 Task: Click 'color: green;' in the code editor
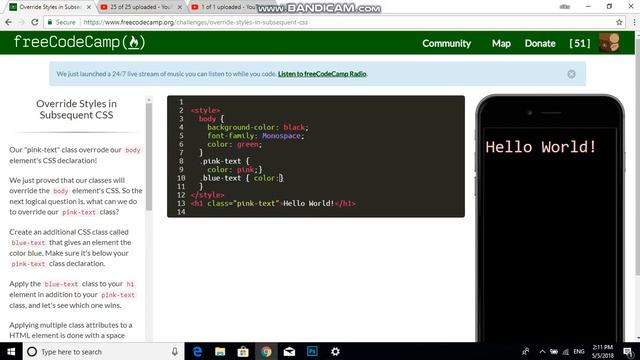[234, 144]
